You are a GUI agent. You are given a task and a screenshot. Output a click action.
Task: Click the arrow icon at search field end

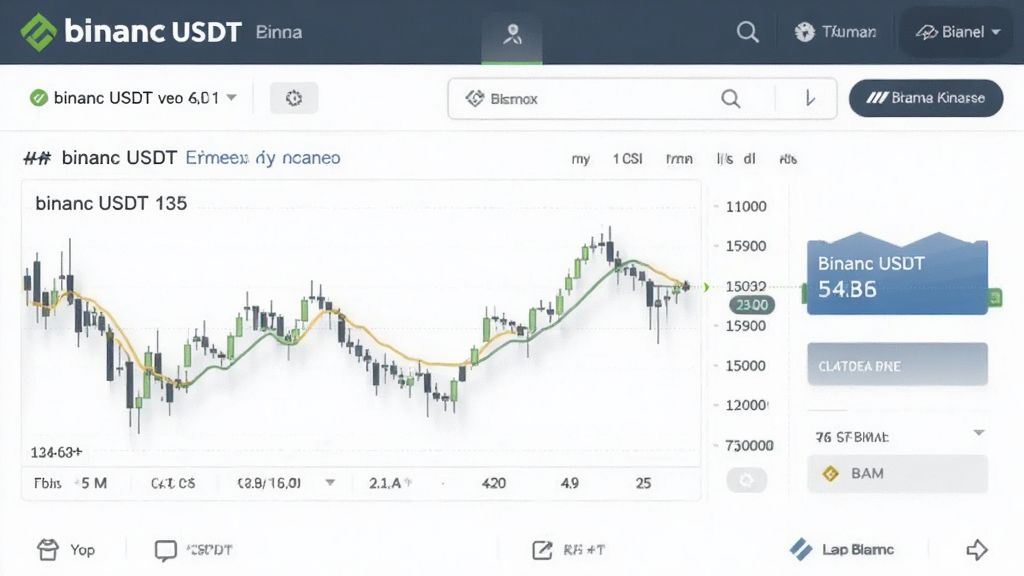(x=810, y=99)
